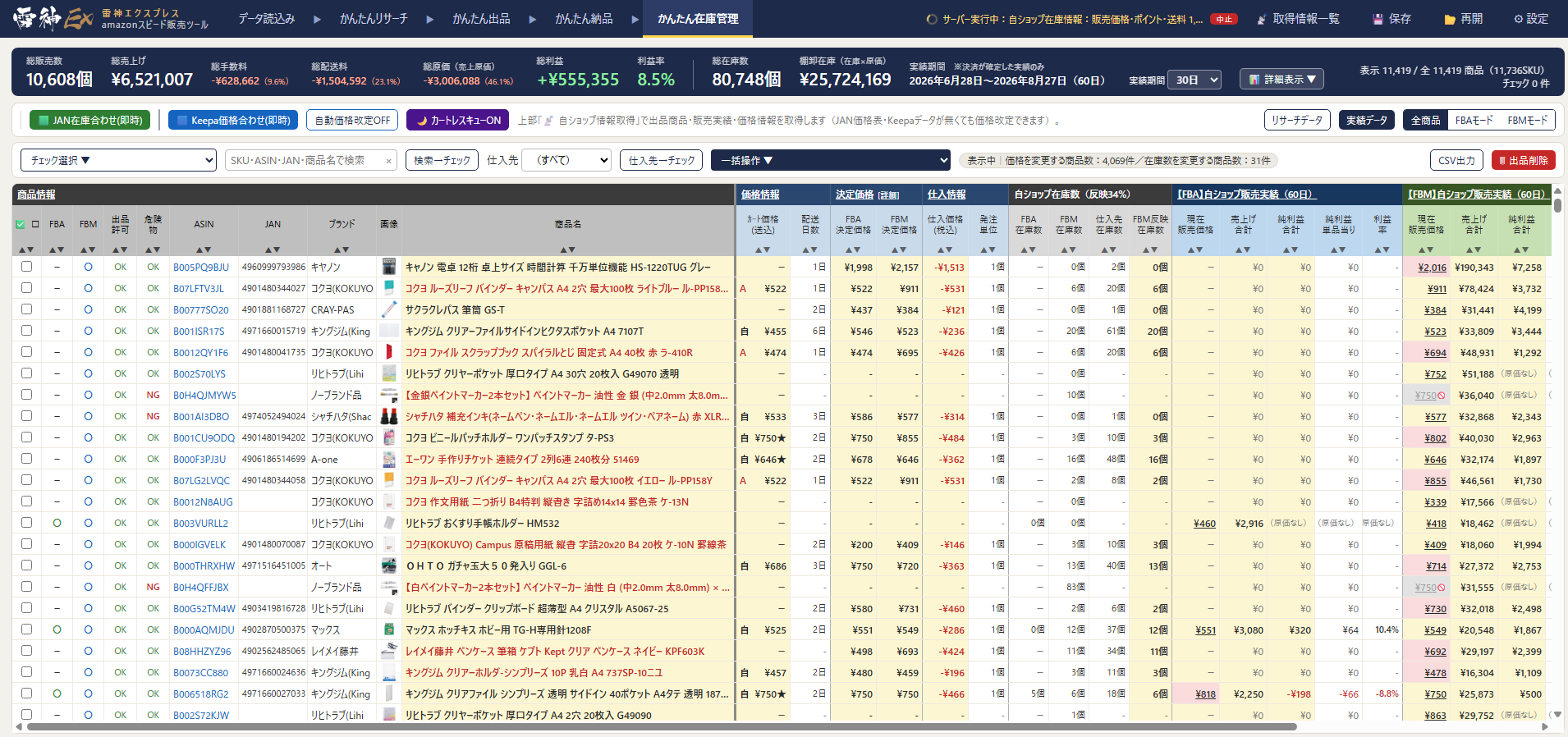Sort by ブランド column arrows
The image size is (1568, 737).
342,249
